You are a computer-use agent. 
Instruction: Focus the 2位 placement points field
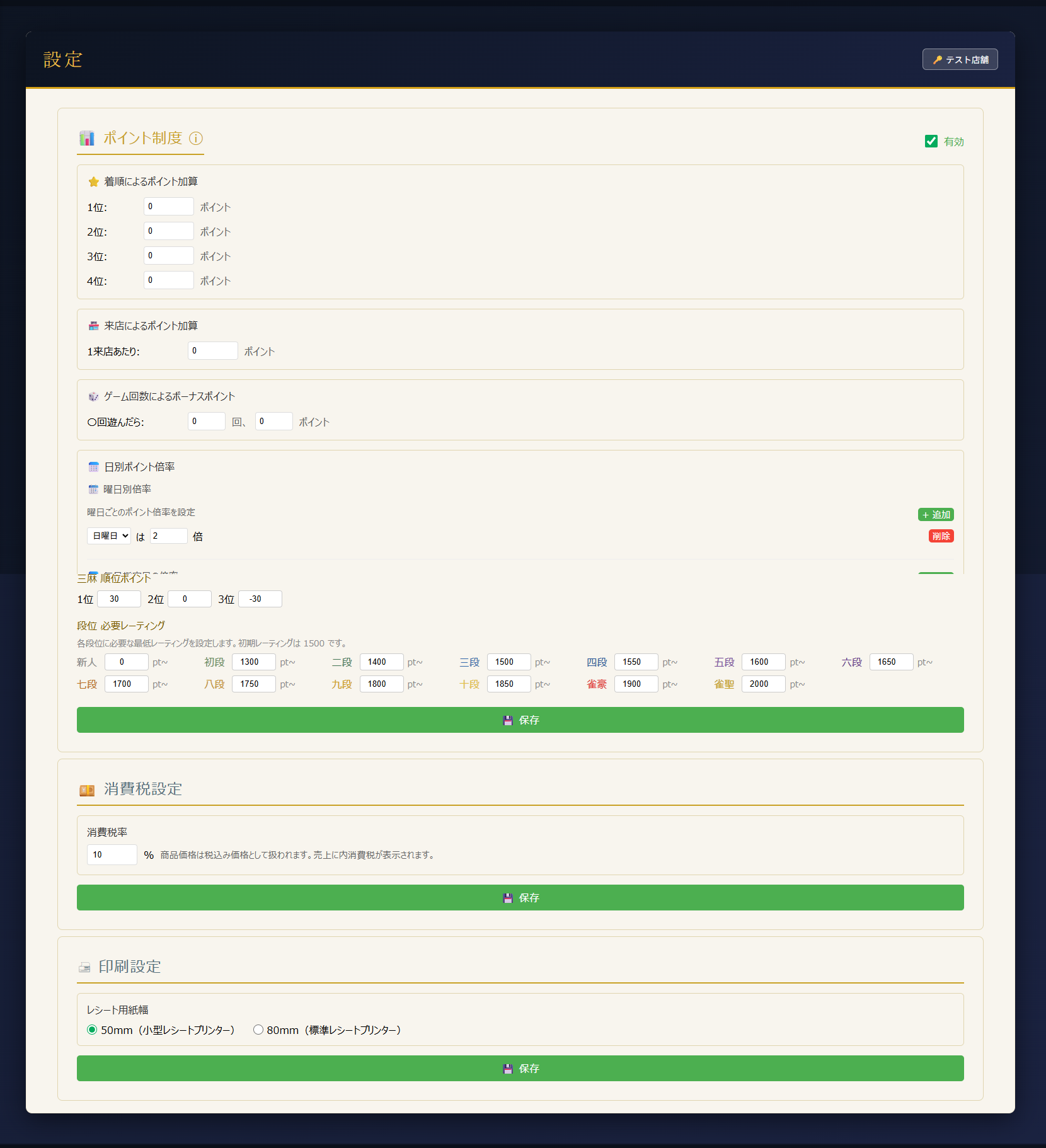pos(169,231)
